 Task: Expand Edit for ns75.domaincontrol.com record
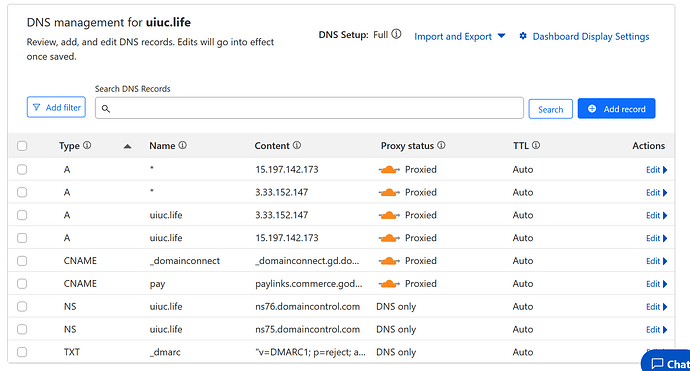(657, 330)
